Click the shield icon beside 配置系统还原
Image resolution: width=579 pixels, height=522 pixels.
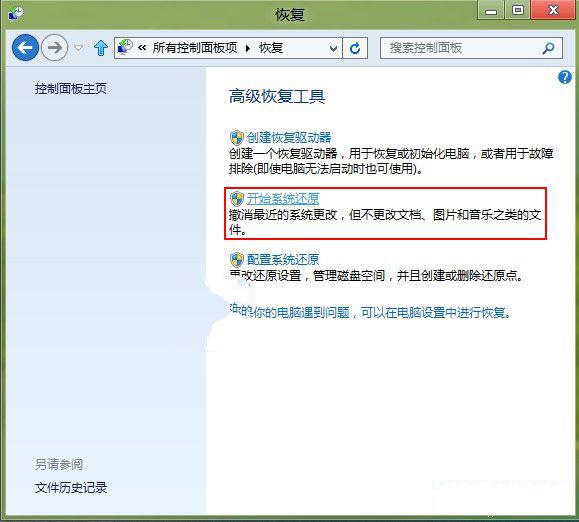pos(237,260)
